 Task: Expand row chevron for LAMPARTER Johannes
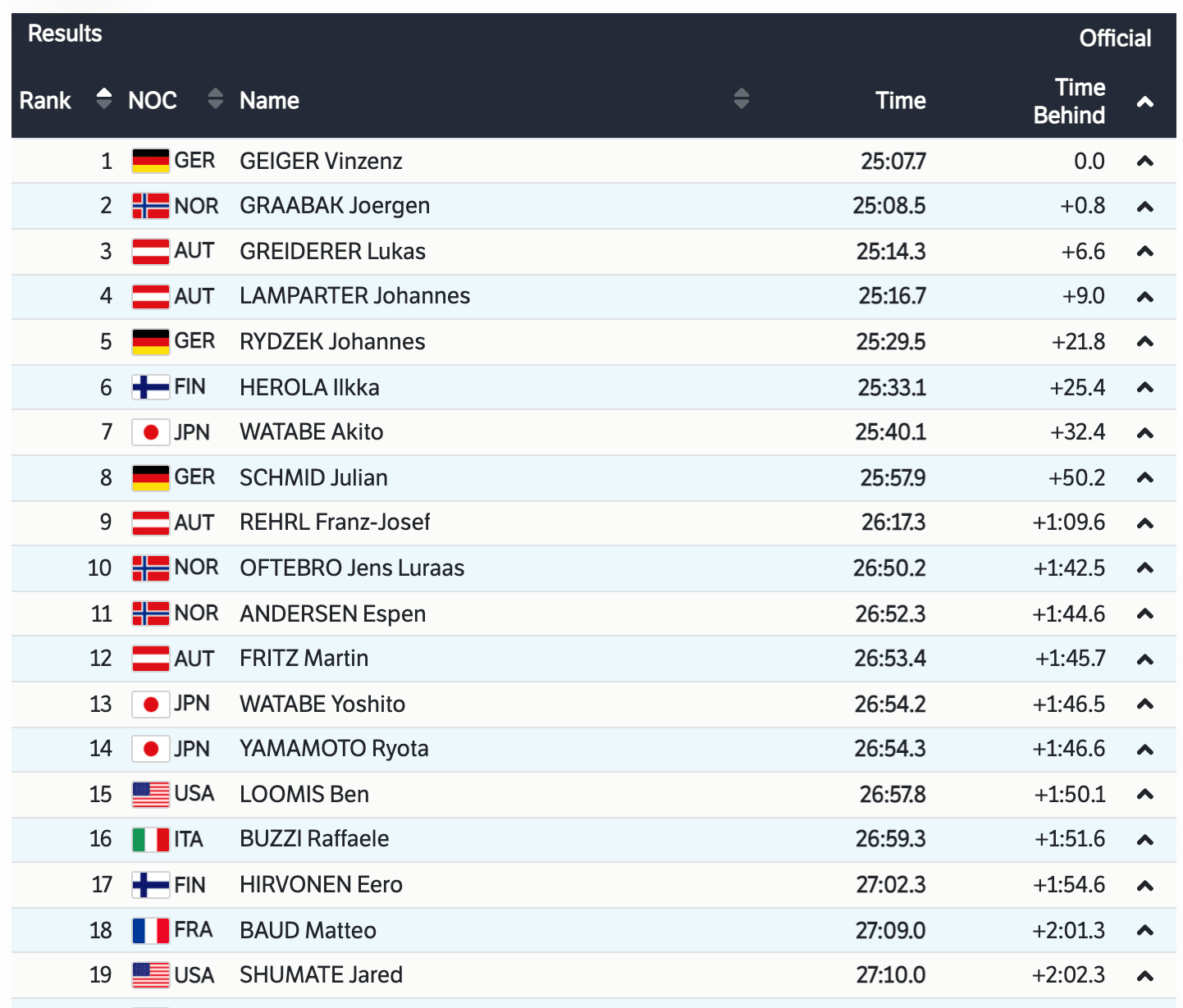tap(1145, 296)
